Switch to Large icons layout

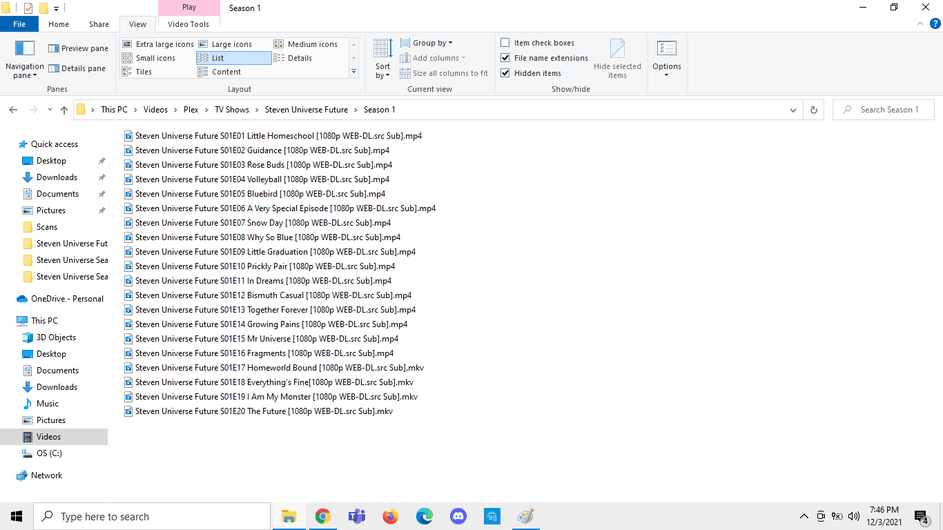point(226,44)
